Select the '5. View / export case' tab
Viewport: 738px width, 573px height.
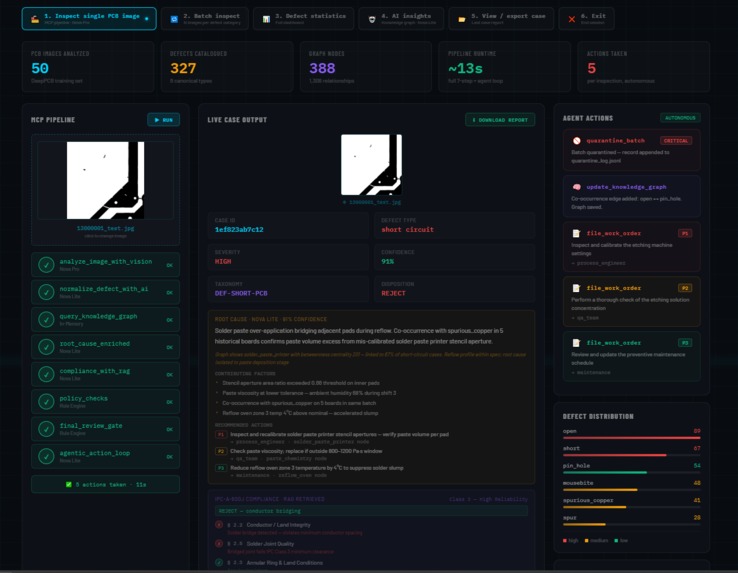[501, 19]
